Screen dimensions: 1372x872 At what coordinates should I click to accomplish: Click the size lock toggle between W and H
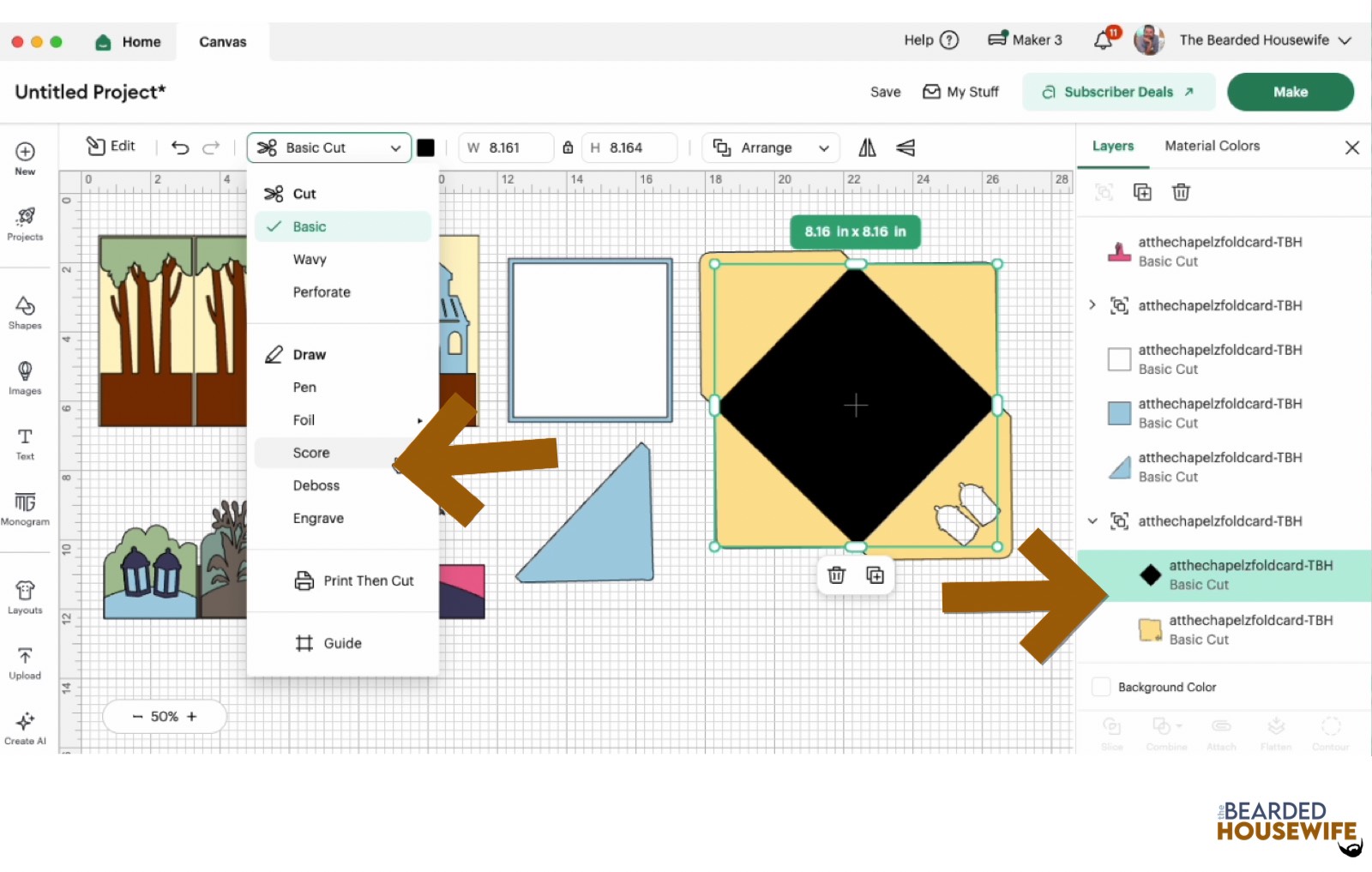568,147
